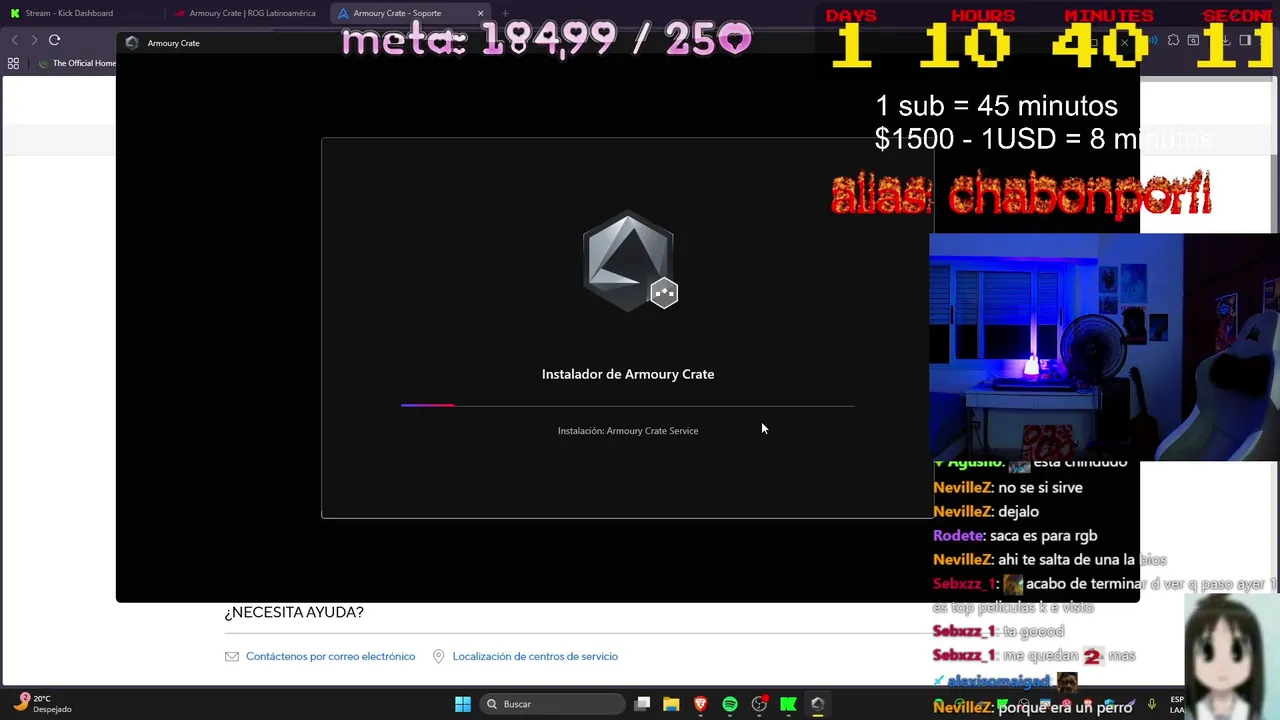Reload the current browser page
The image size is (1280, 720).
pyautogui.click(x=54, y=40)
